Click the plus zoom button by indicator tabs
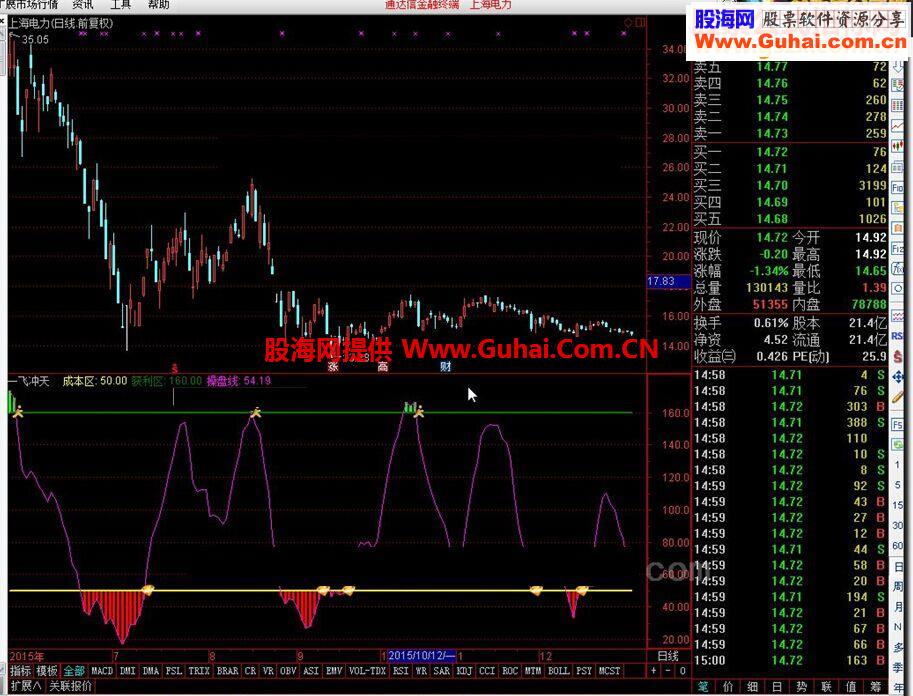The width and height of the screenshot is (913, 696). 654,671
